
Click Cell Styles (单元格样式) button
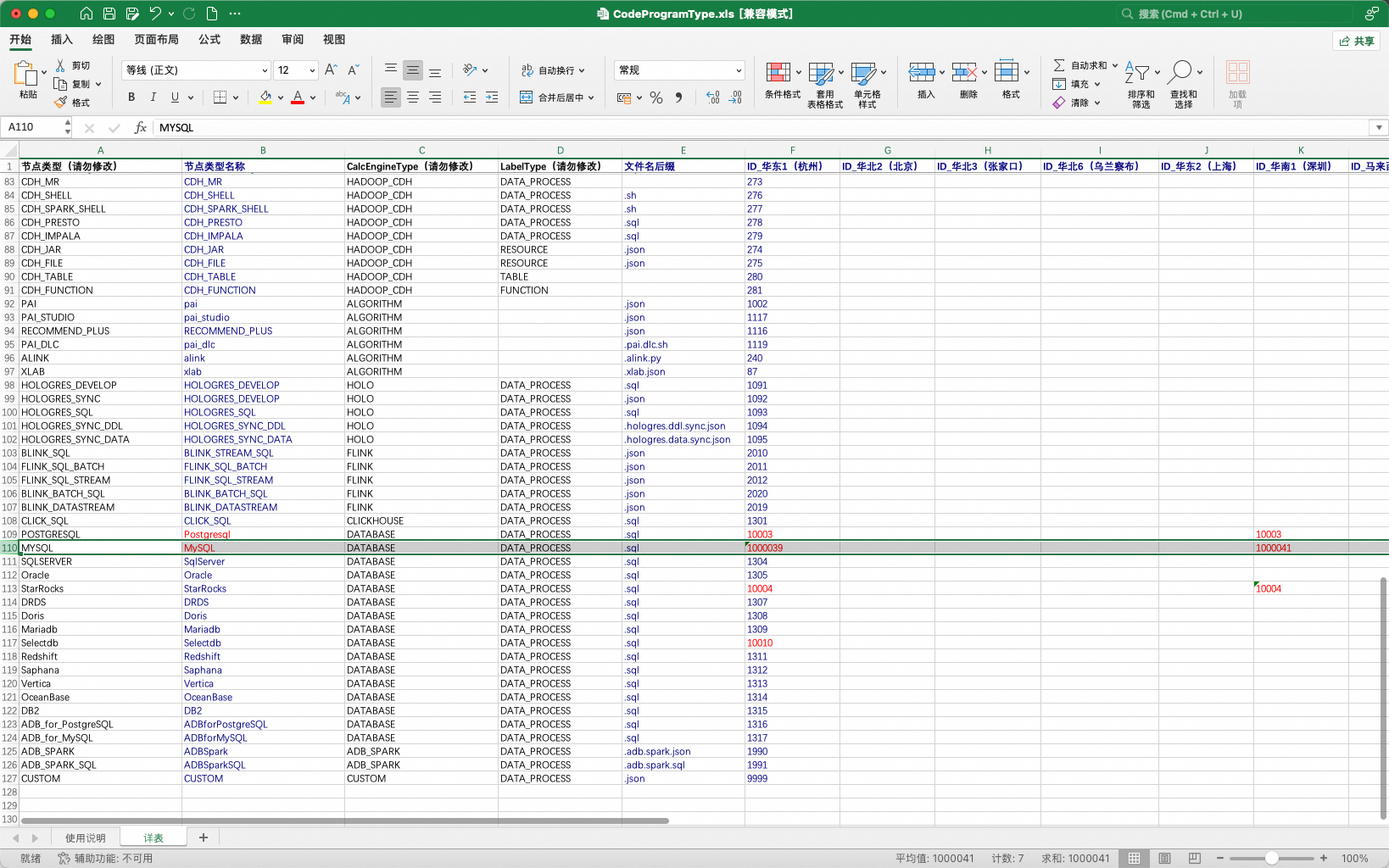pyautogui.click(x=867, y=85)
